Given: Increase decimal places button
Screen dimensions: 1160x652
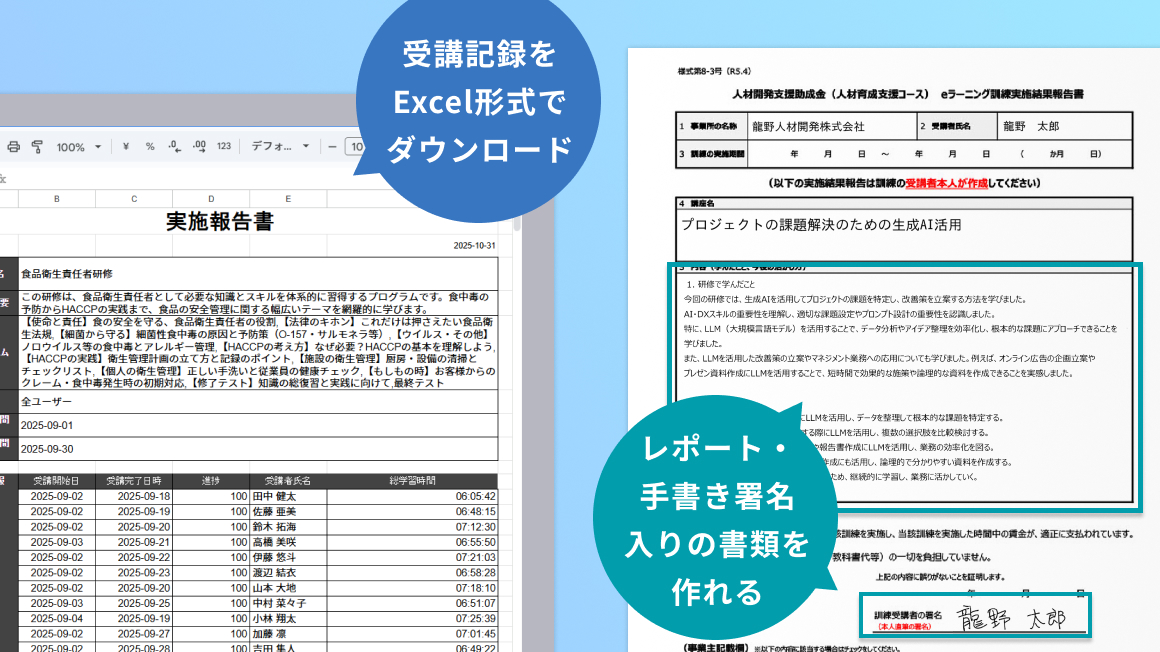Looking at the screenshot, I should point(199,147).
